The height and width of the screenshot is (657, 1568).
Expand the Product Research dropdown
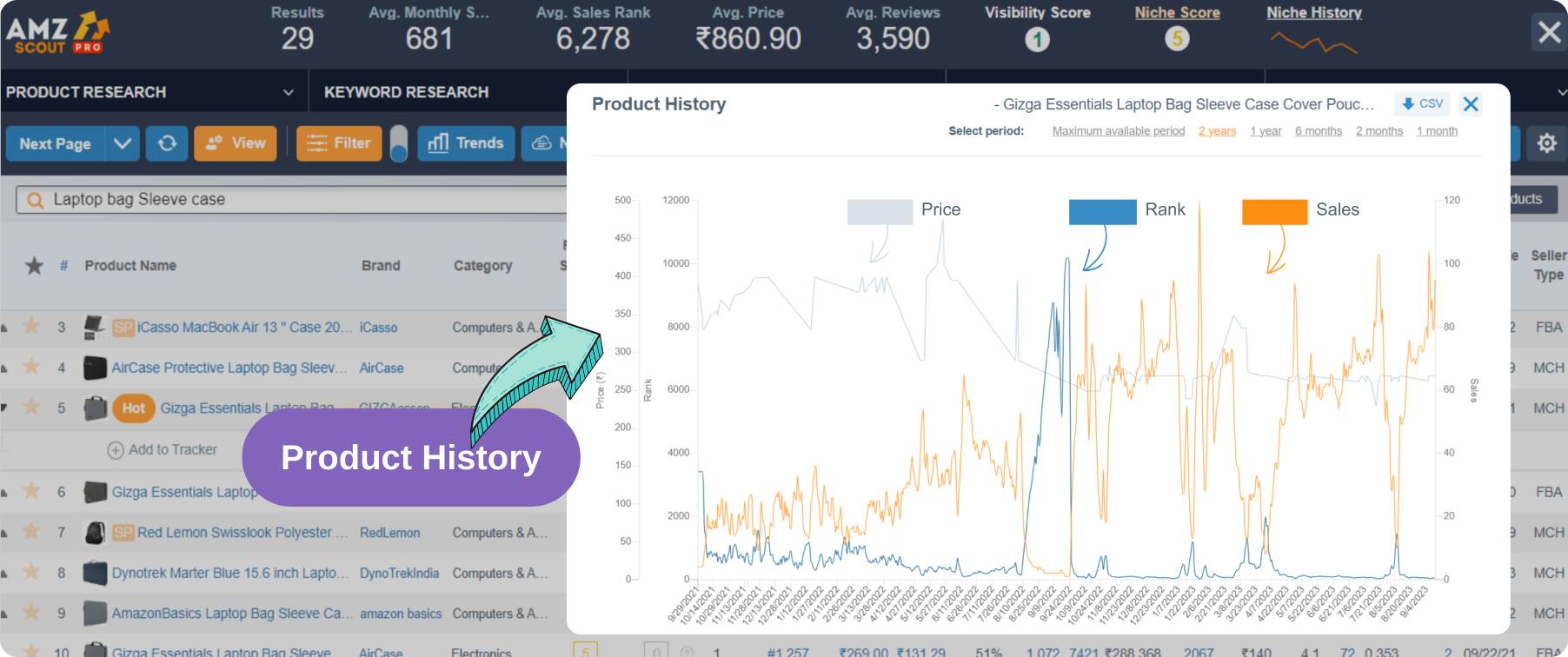[x=289, y=92]
